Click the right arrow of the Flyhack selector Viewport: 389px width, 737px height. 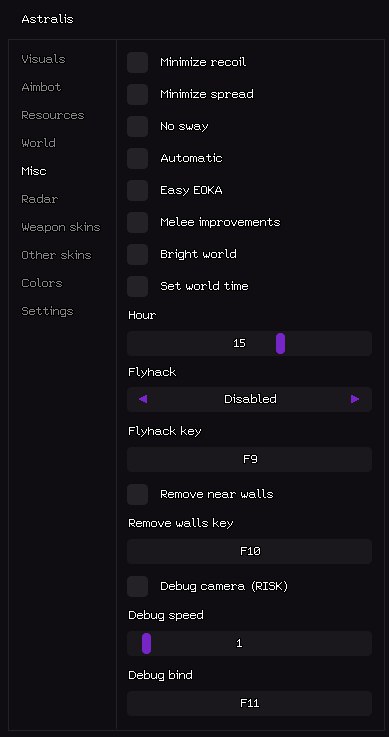(x=355, y=399)
